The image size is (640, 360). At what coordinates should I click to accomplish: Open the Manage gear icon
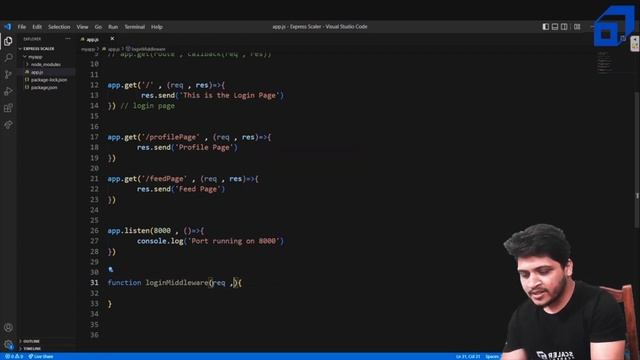pyautogui.click(x=8, y=344)
